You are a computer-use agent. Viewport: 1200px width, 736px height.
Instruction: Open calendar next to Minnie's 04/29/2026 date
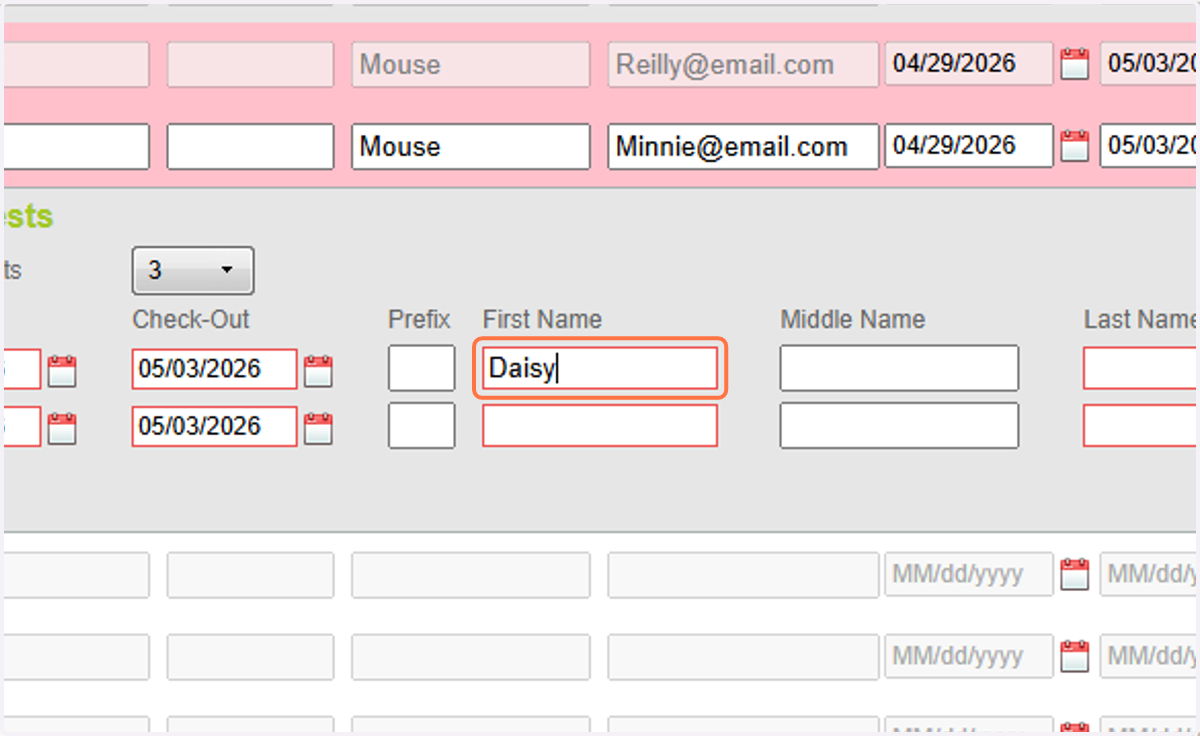click(1074, 146)
